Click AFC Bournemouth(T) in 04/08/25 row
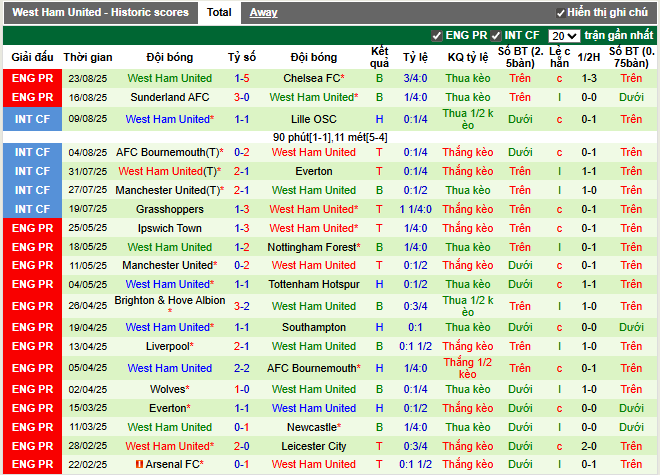Viewport: 660px width, 475px height. coord(168,152)
